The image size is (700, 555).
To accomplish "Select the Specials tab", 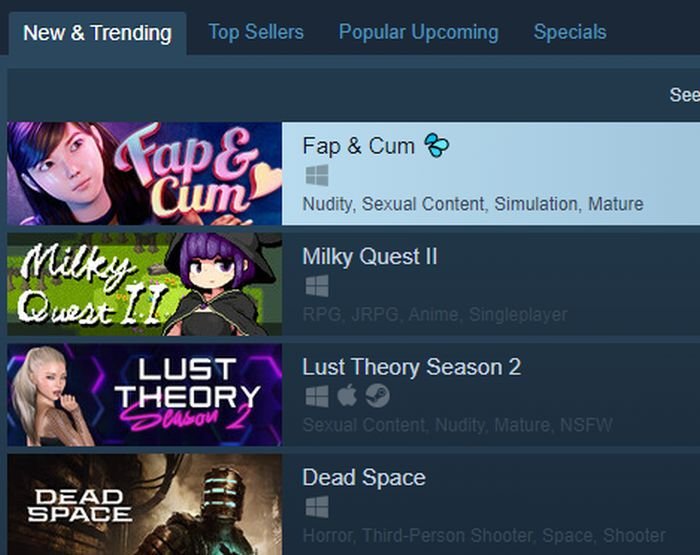I will pyautogui.click(x=570, y=32).
